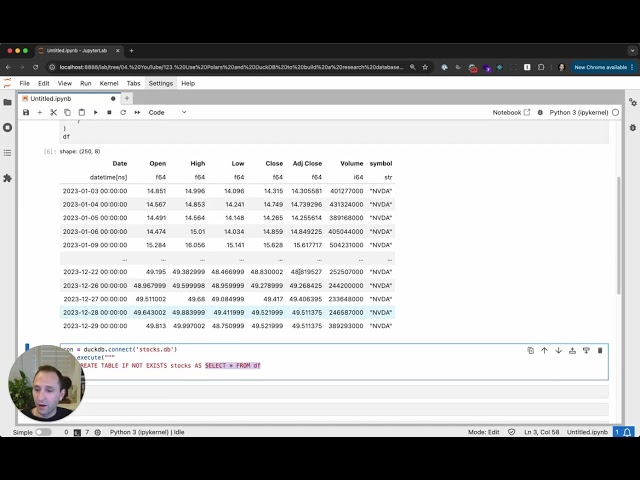
Task: Click the kernel status circle indicator
Action: point(616,112)
